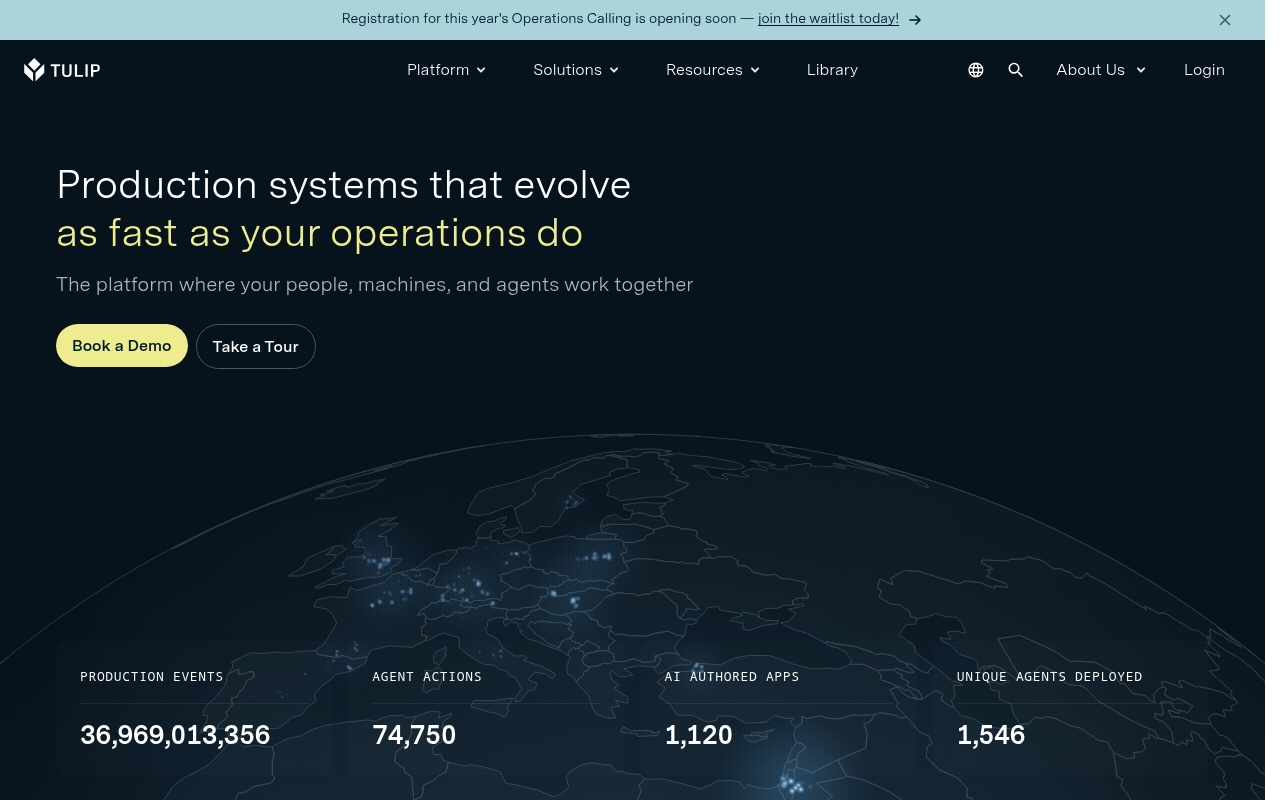This screenshot has height=800, width=1280.
Task: Open site search with the magnifier icon
Action: [1016, 70]
